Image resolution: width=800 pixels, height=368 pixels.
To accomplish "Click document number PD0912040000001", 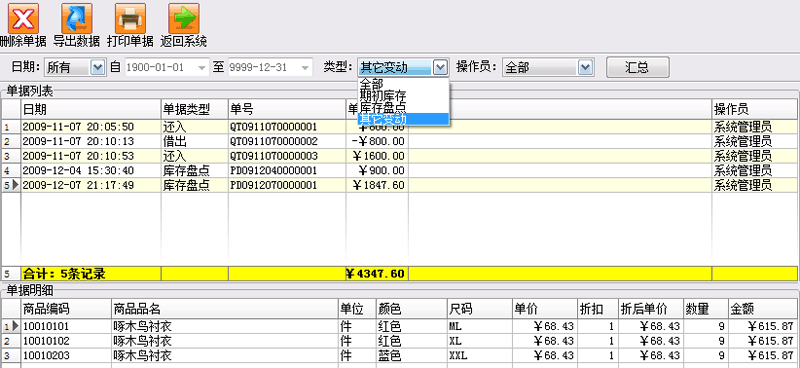I will point(274,170).
